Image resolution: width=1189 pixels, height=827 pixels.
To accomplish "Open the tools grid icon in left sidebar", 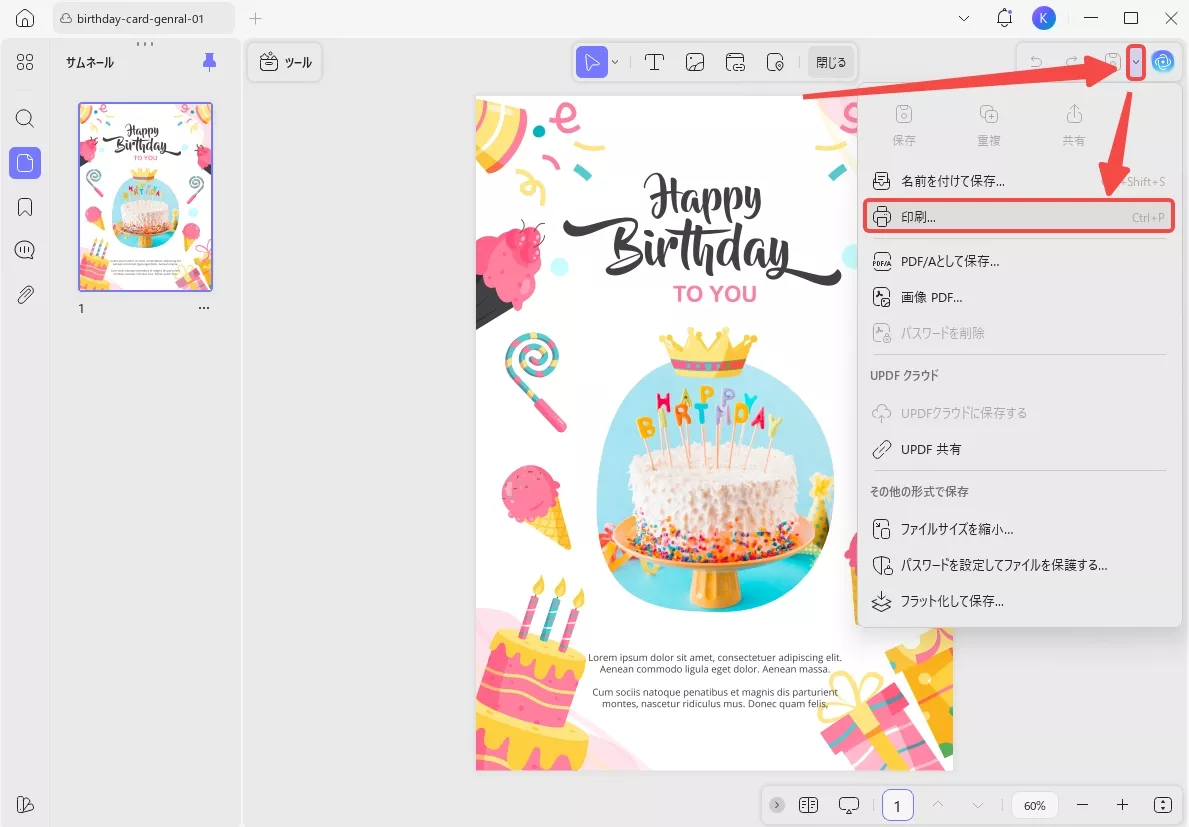I will click(x=25, y=62).
